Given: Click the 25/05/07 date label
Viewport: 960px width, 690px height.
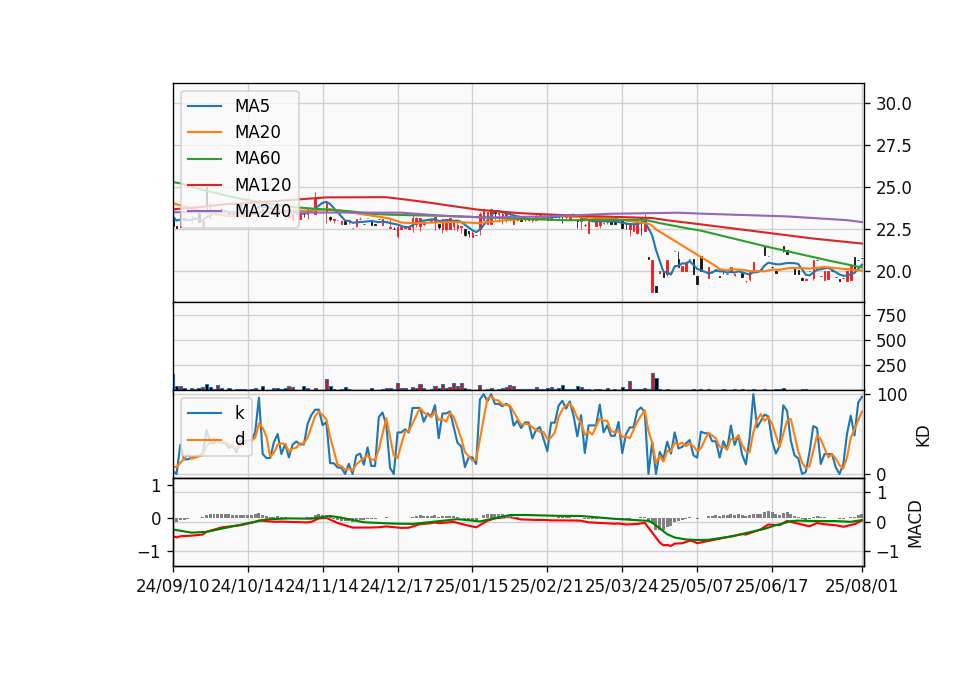Looking at the screenshot, I should tap(697, 586).
